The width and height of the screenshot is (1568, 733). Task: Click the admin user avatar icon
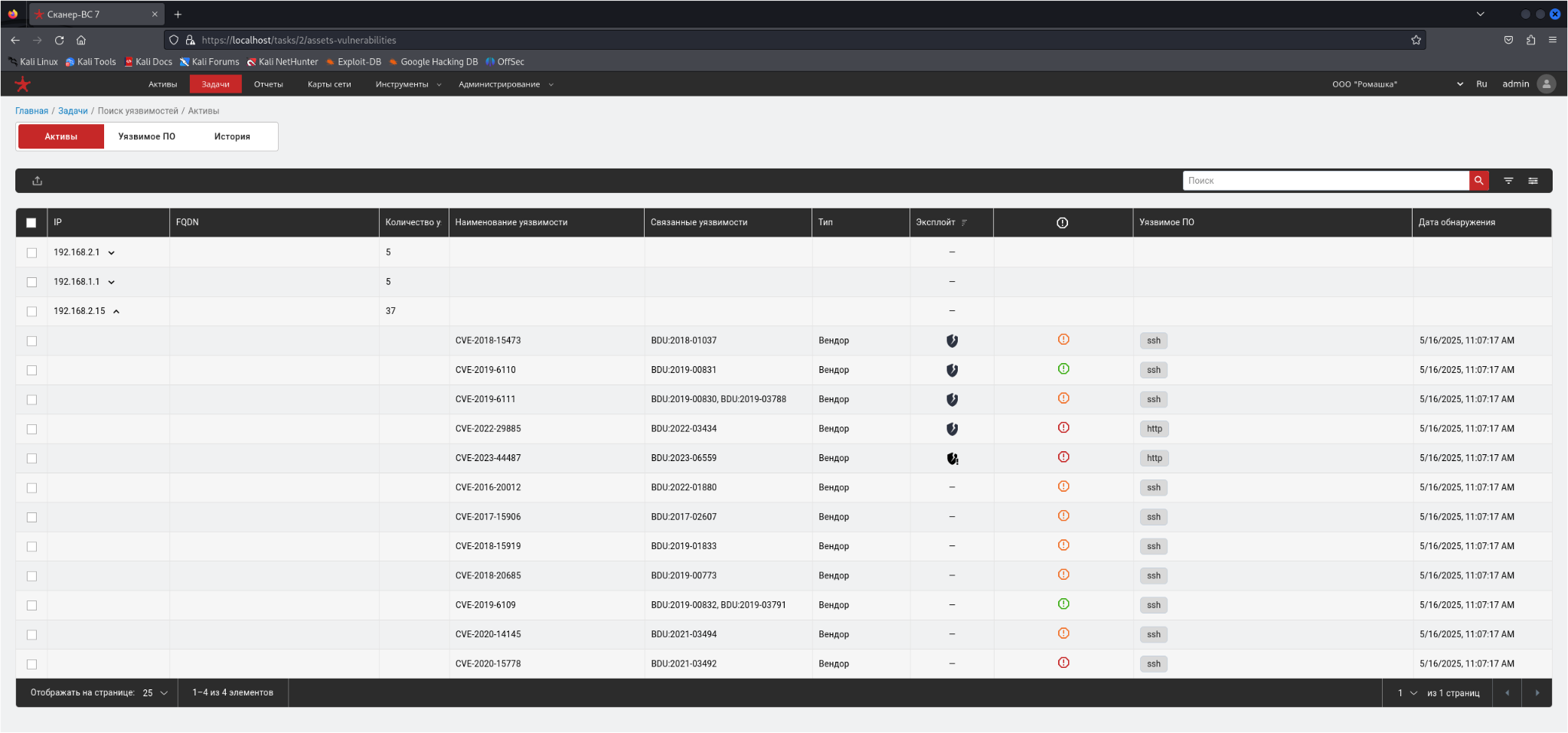[1547, 84]
